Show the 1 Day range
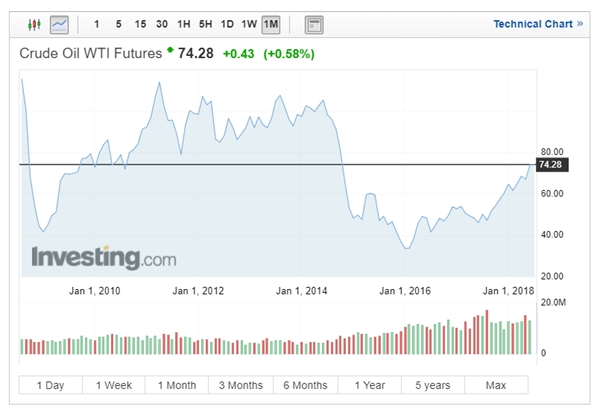 (x=50, y=385)
